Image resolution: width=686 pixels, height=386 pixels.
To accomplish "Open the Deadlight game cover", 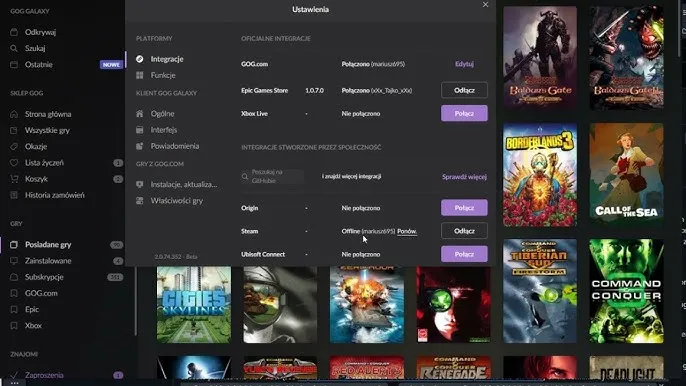I will (x=626, y=367).
